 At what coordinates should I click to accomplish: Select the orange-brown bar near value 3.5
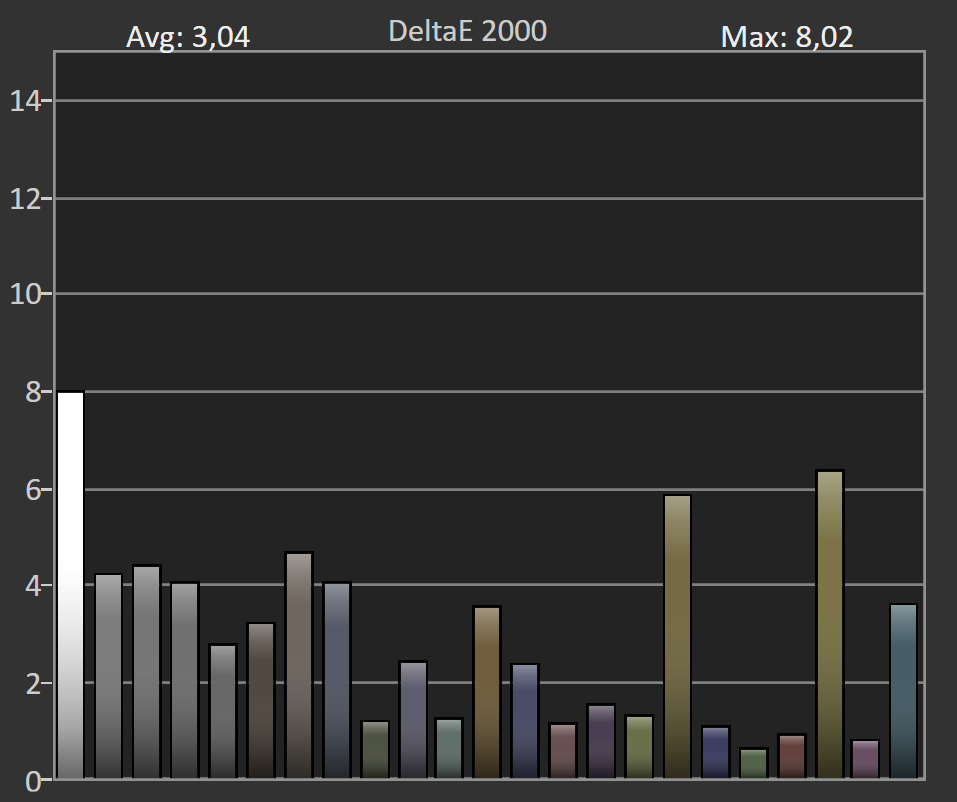[x=487, y=692]
